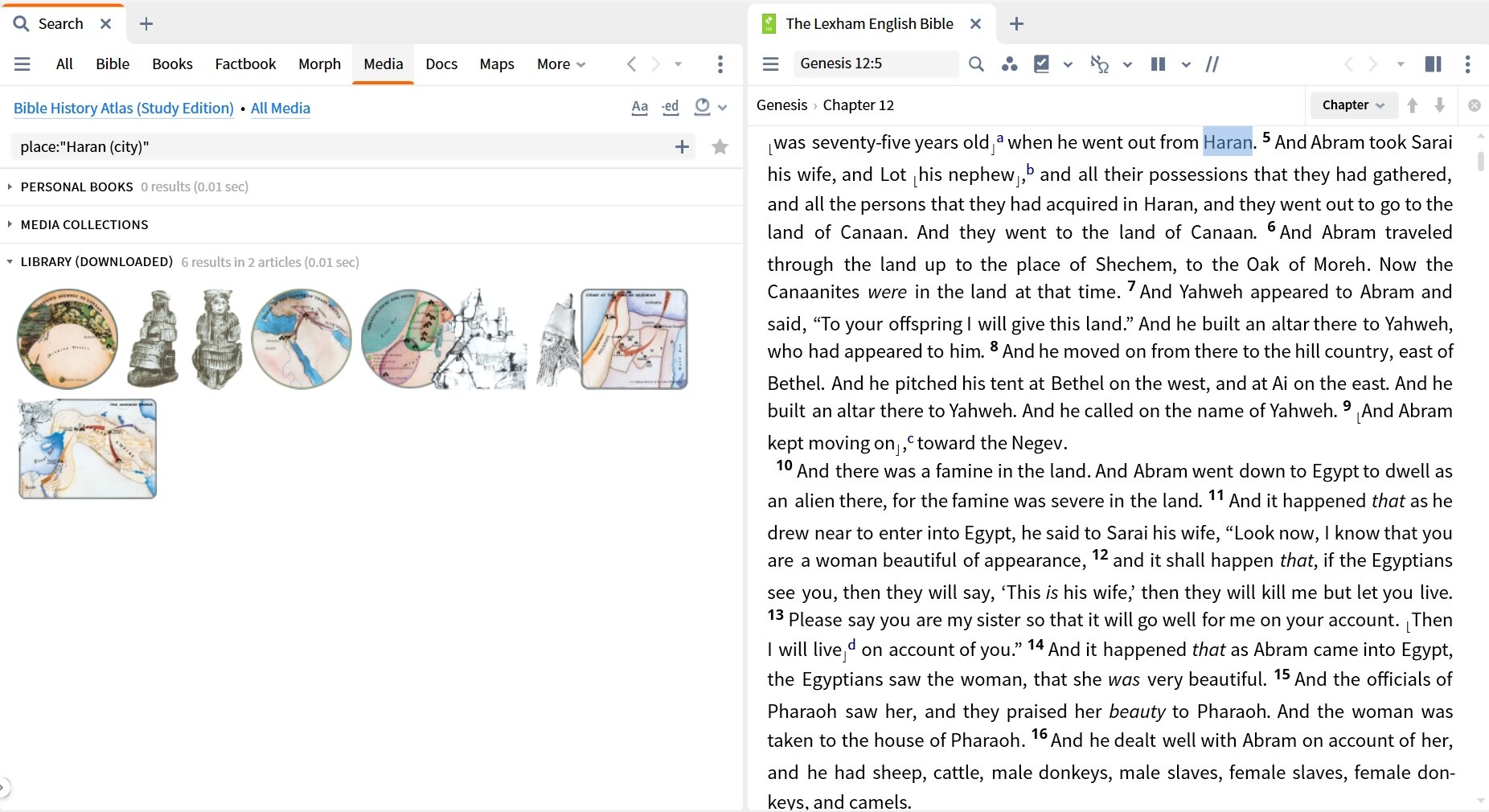The height and width of the screenshot is (812, 1489).
Task: Click the corresponding words icon
Action: click(x=1010, y=64)
